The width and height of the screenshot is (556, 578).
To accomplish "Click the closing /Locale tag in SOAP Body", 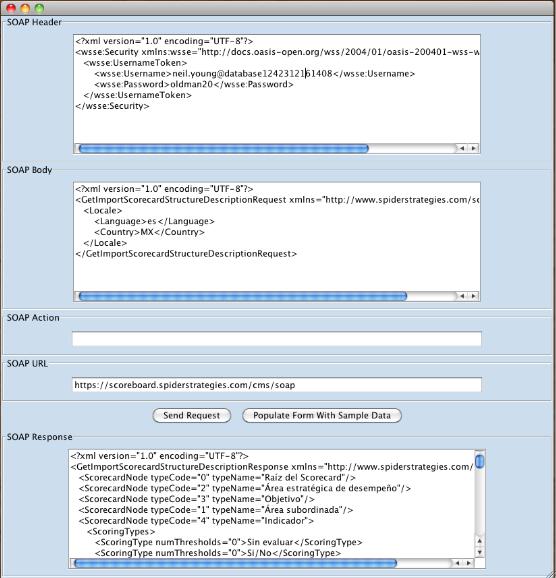I will (105, 243).
